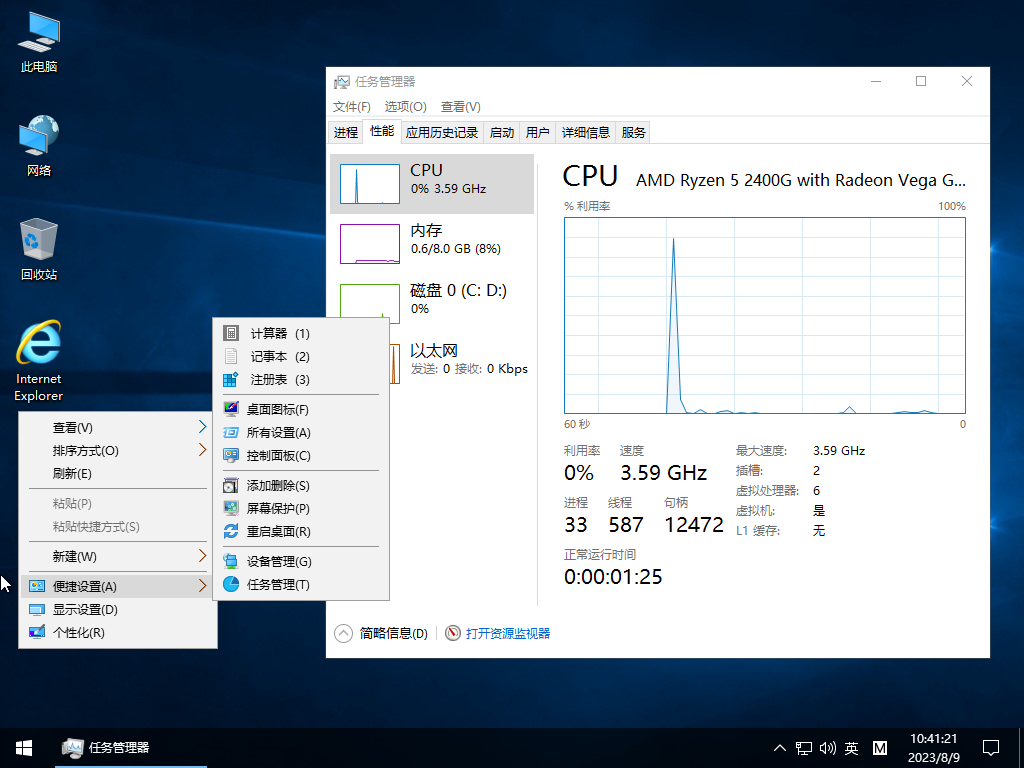1024x768 pixels.
Task: Click the 简略信息(D) button label
Action: [x=394, y=633]
